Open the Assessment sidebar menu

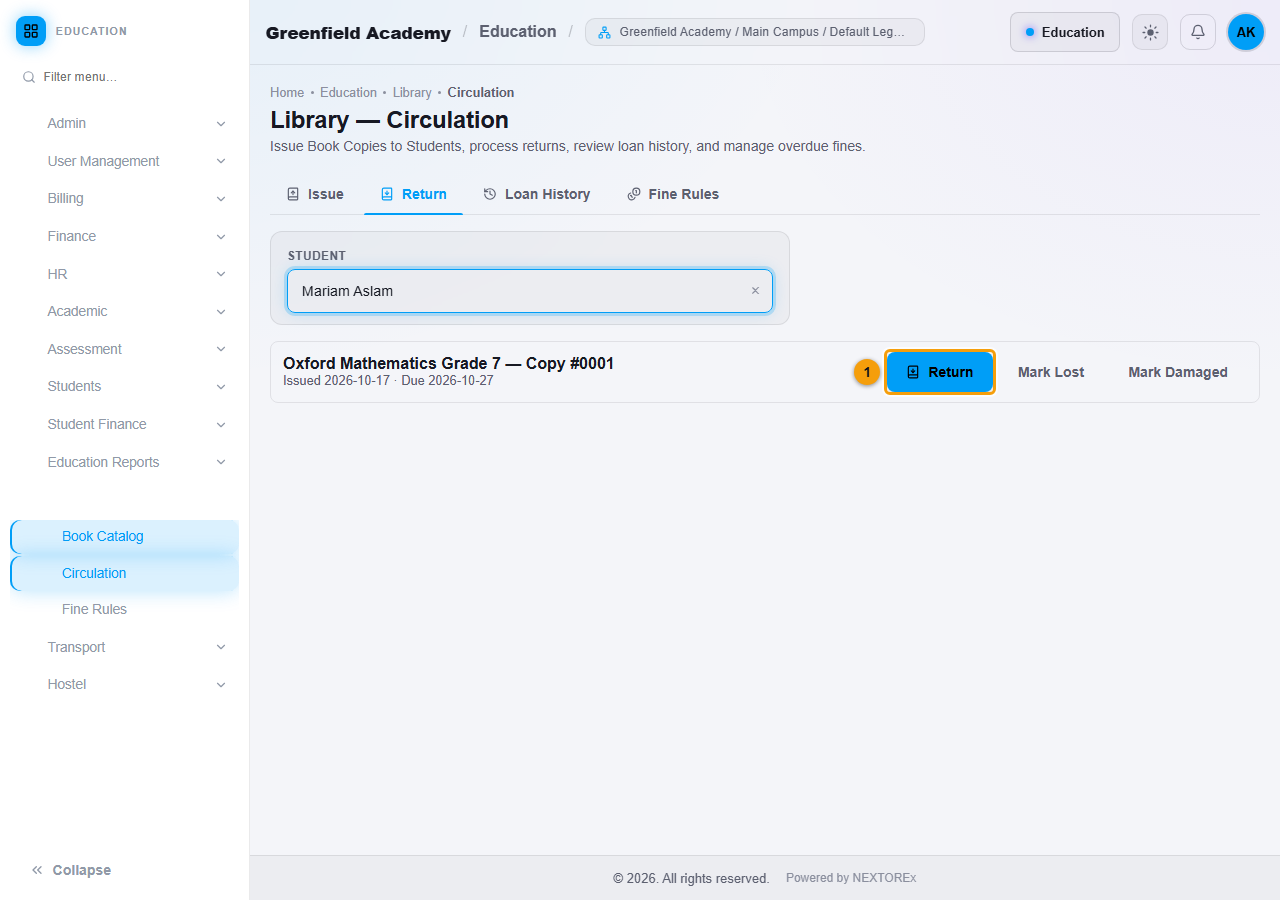point(125,349)
